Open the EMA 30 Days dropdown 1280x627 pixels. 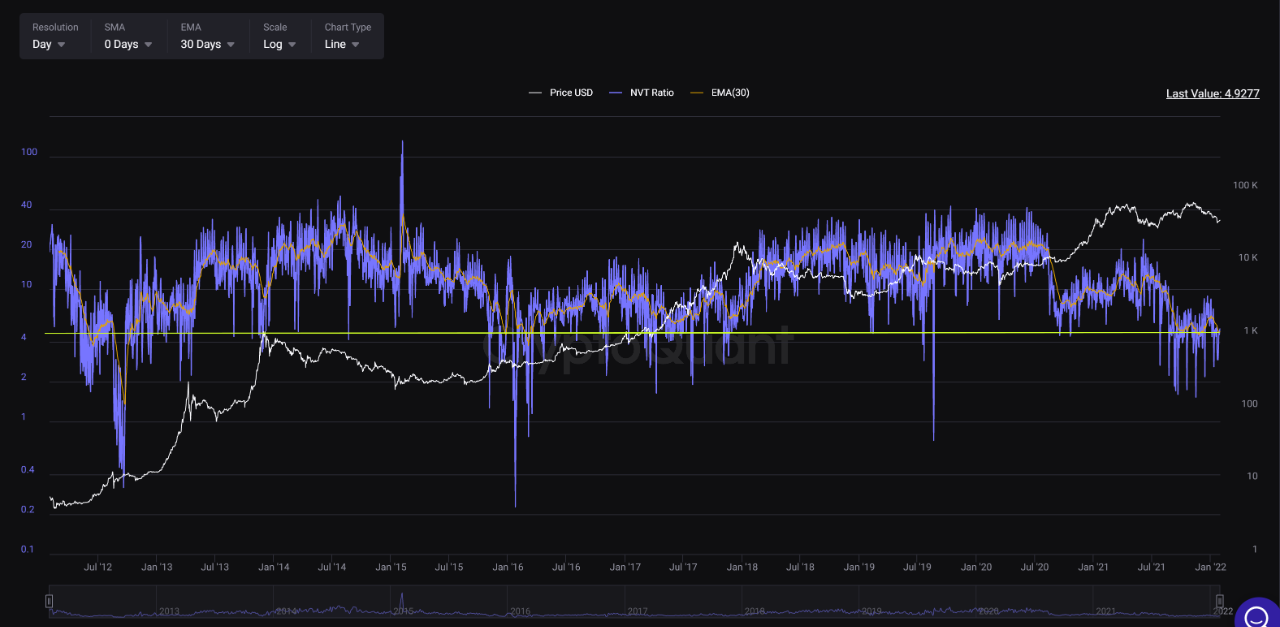(207, 44)
